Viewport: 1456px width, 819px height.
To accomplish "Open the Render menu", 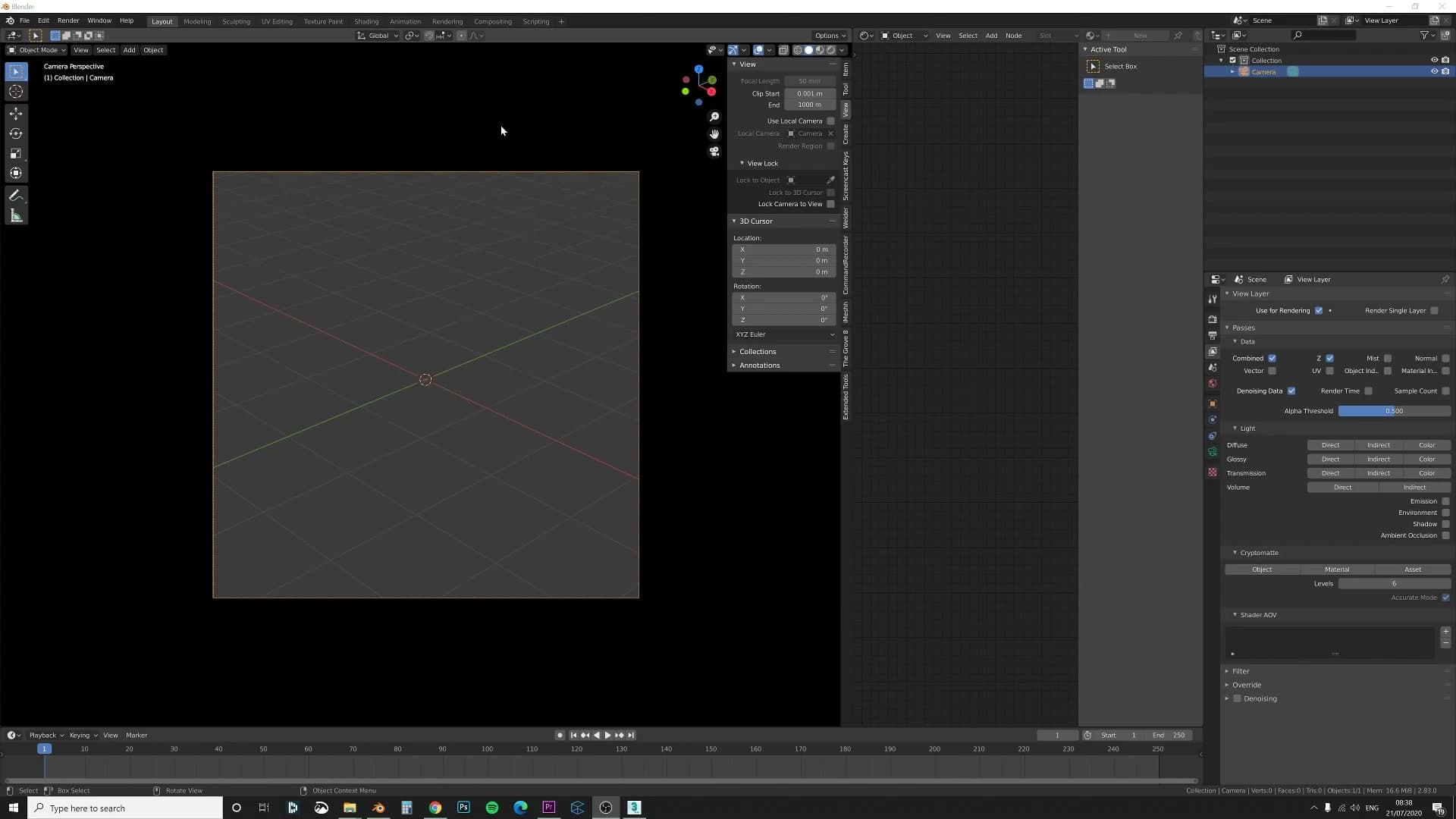I will click(x=68, y=21).
